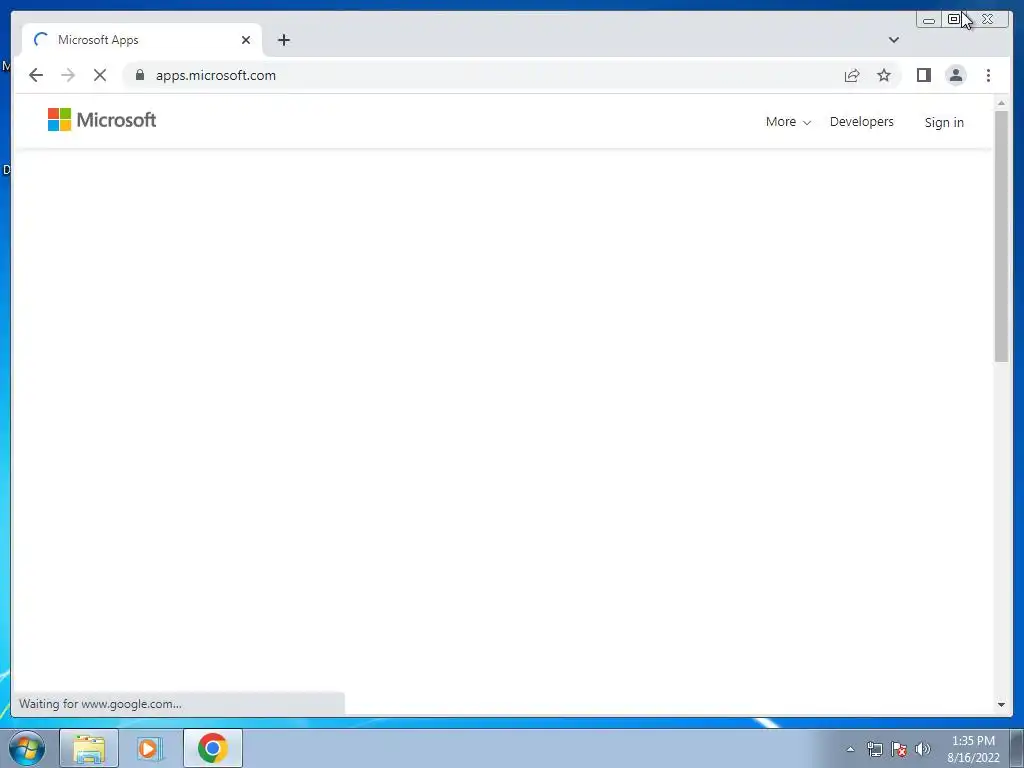Click the forward navigation arrow
This screenshot has height=768, width=1024.
68,75
